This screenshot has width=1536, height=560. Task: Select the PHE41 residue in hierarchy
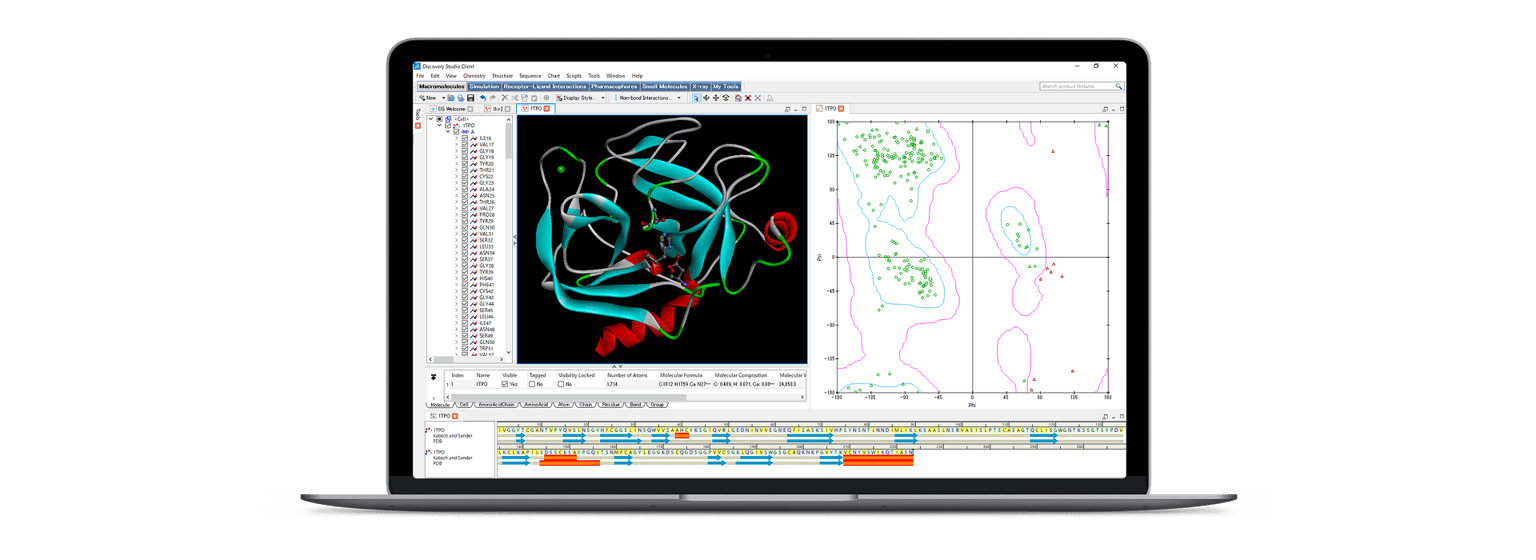(486, 285)
